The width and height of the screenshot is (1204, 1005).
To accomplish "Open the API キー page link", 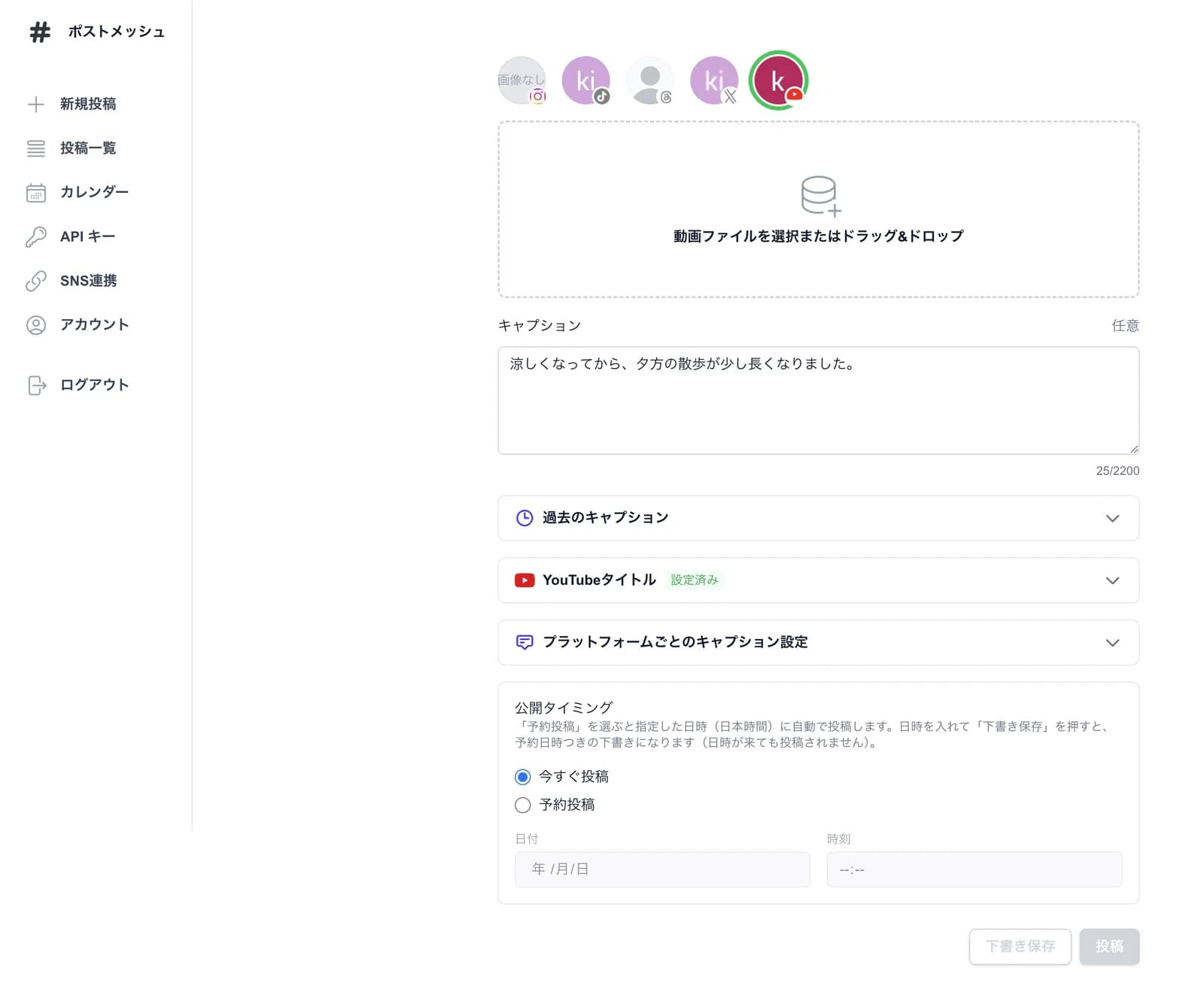I will tap(87, 236).
